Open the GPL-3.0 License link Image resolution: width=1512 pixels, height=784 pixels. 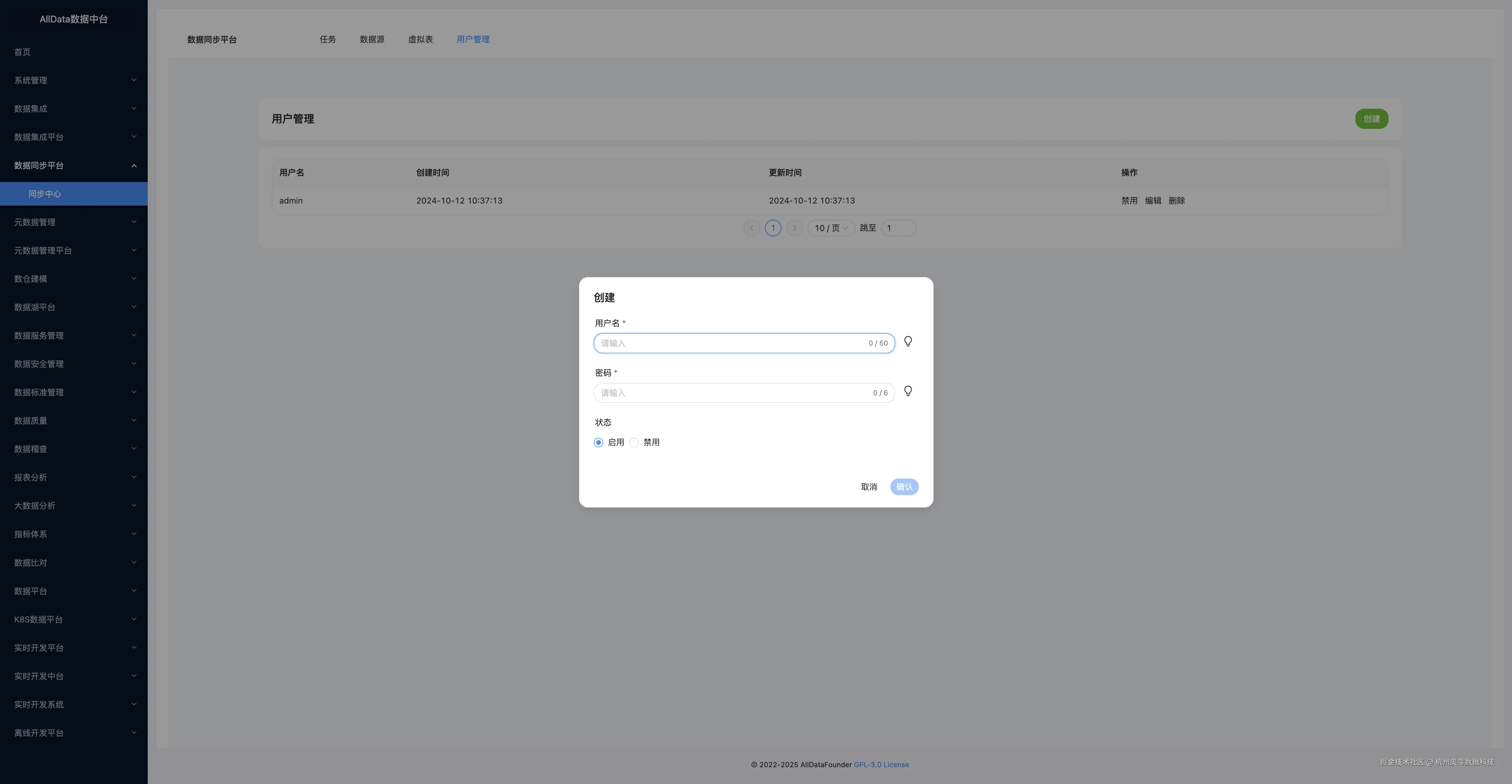click(x=881, y=765)
